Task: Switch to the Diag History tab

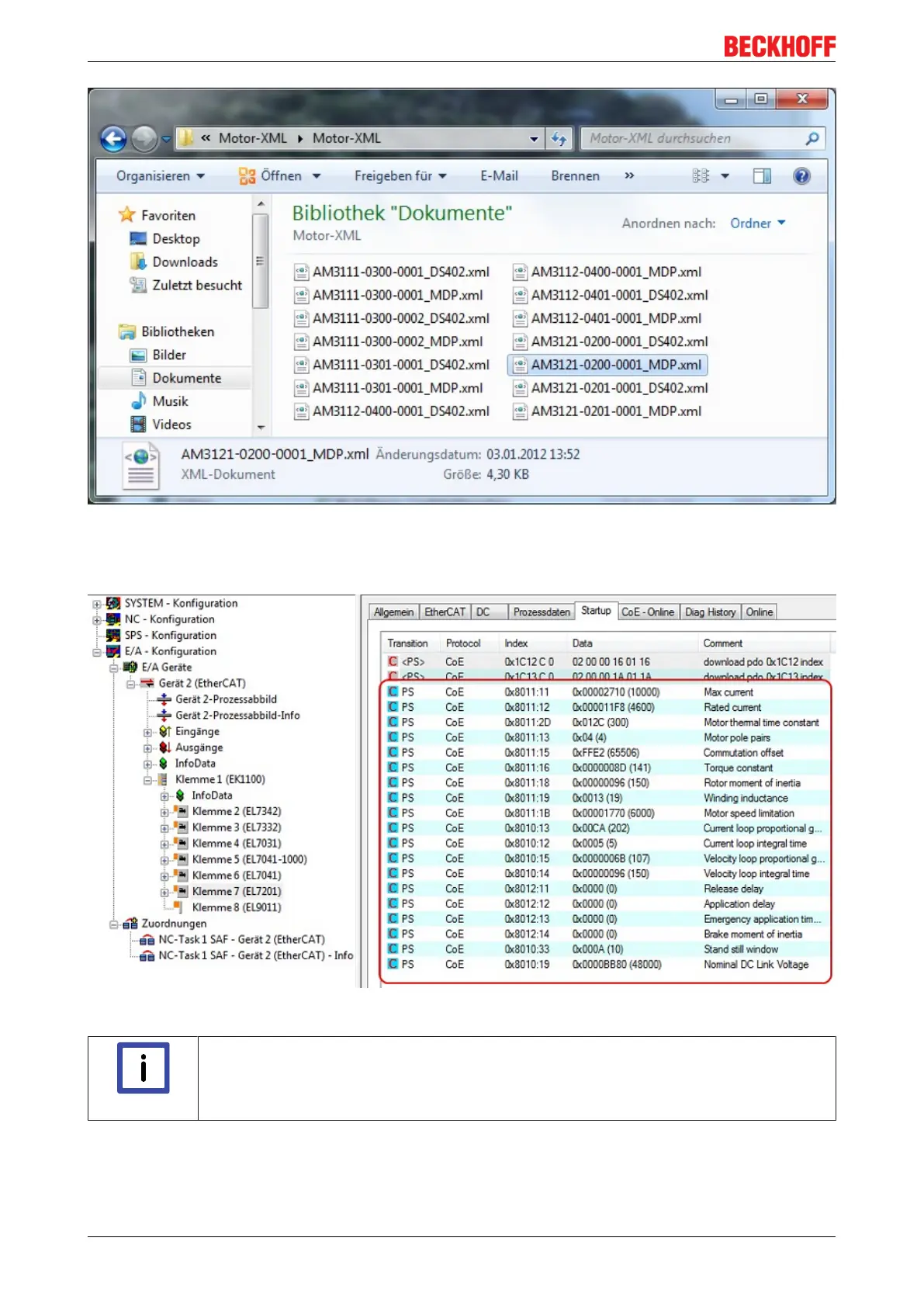Action: (711, 612)
